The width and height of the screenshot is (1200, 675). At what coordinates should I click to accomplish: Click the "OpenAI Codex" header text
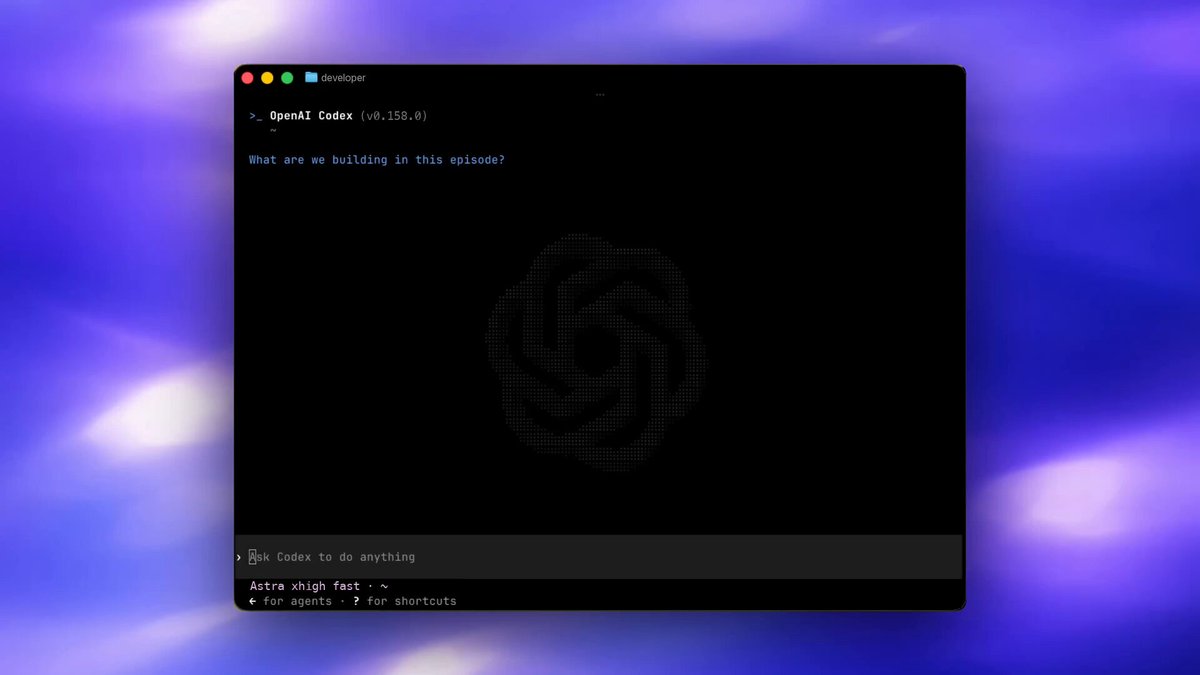pos(311,116)
